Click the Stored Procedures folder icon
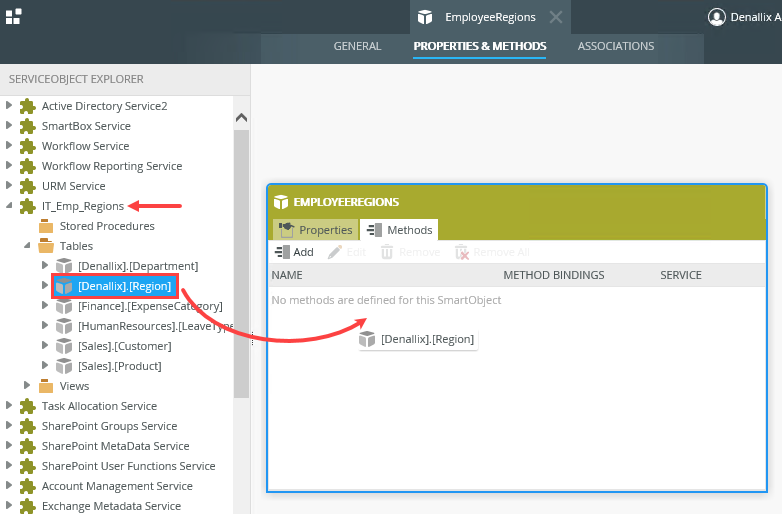This screenshot has width=782, height=514. pos(46,226)
